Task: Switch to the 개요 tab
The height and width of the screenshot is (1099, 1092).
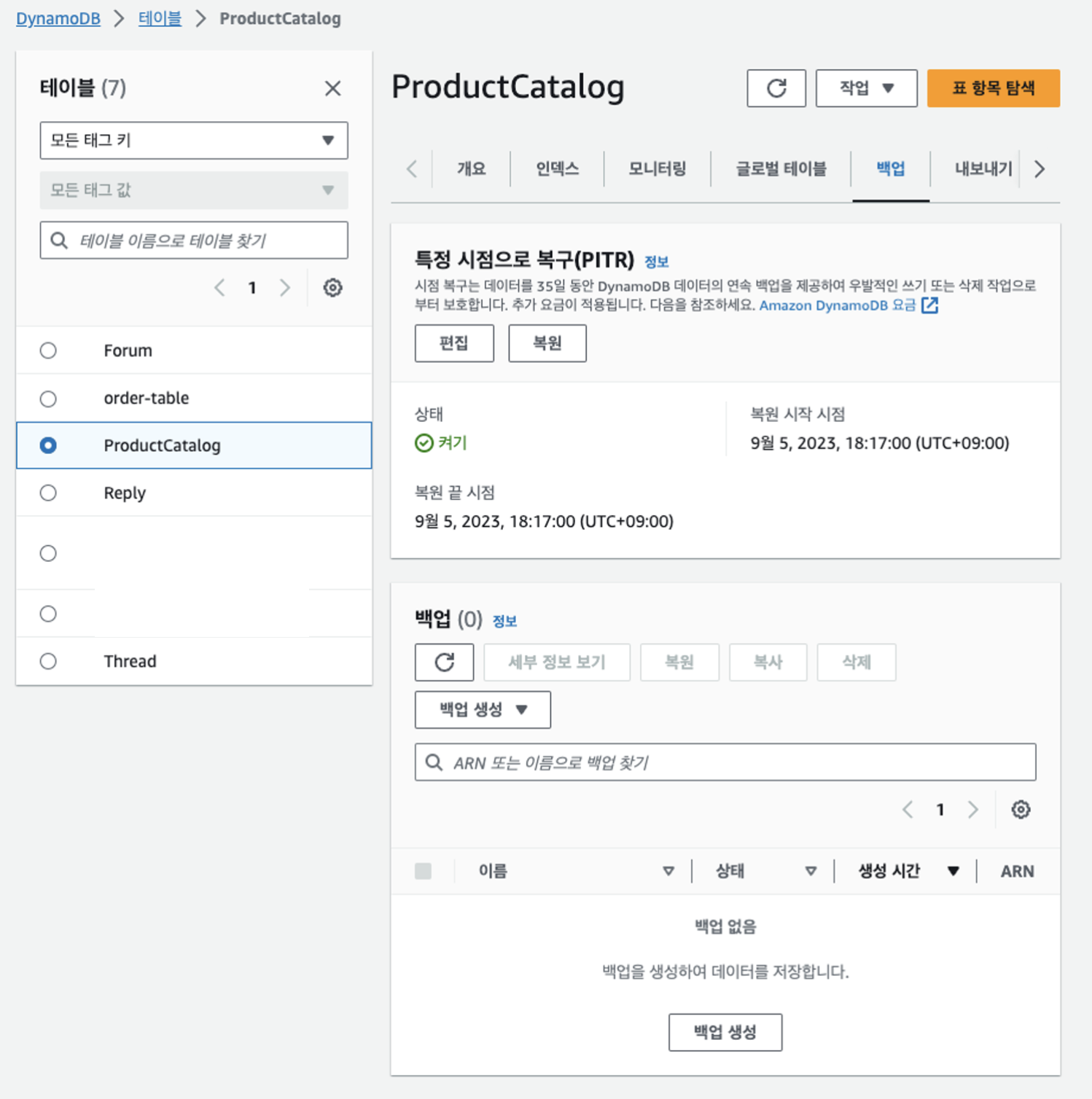Action: tap(471, 169)
